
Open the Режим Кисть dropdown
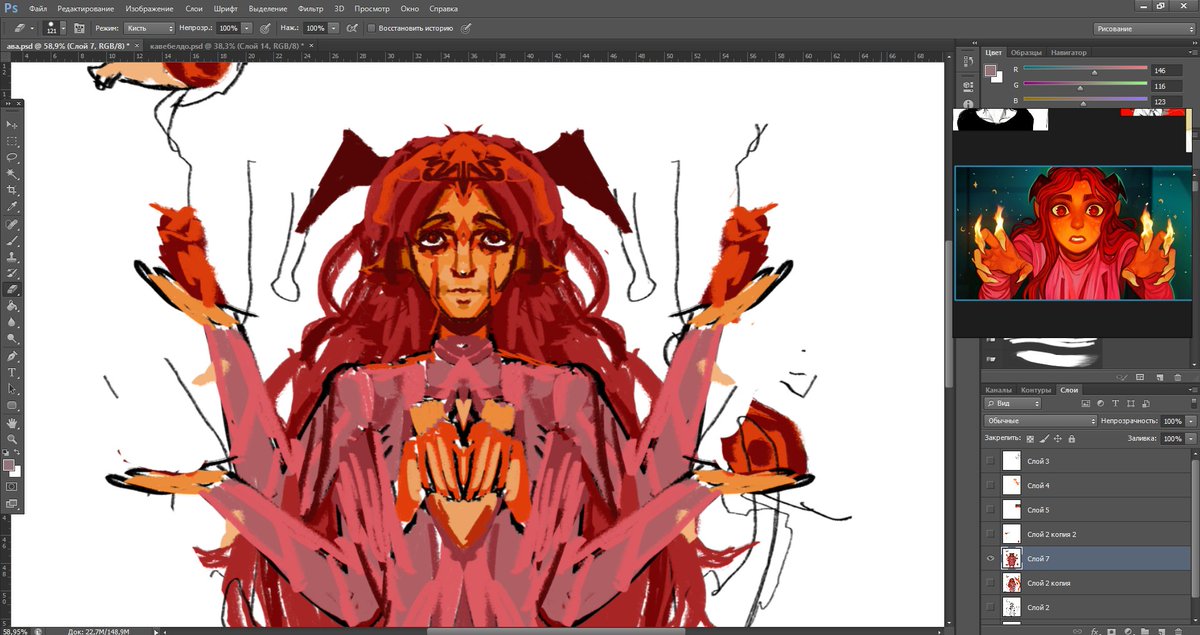pyautogui.click(x=149, y=28)
